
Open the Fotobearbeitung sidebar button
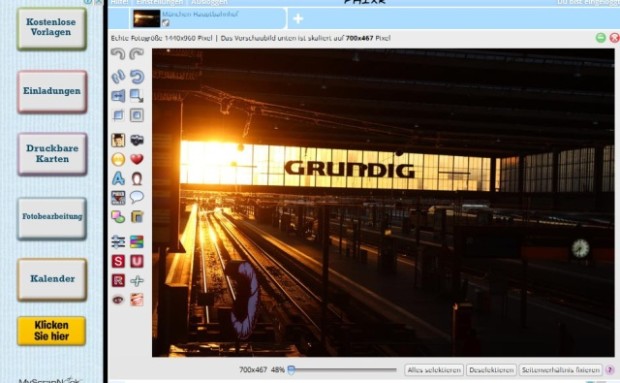(x=52, y=217)
